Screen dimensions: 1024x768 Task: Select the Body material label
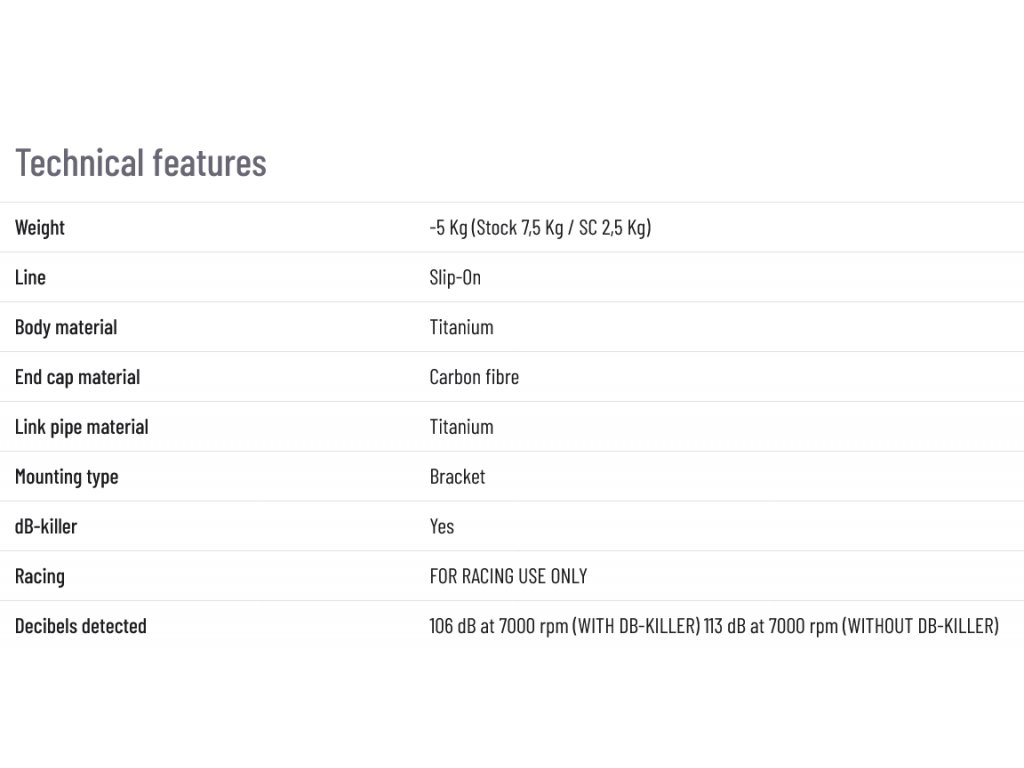(66, 327)
